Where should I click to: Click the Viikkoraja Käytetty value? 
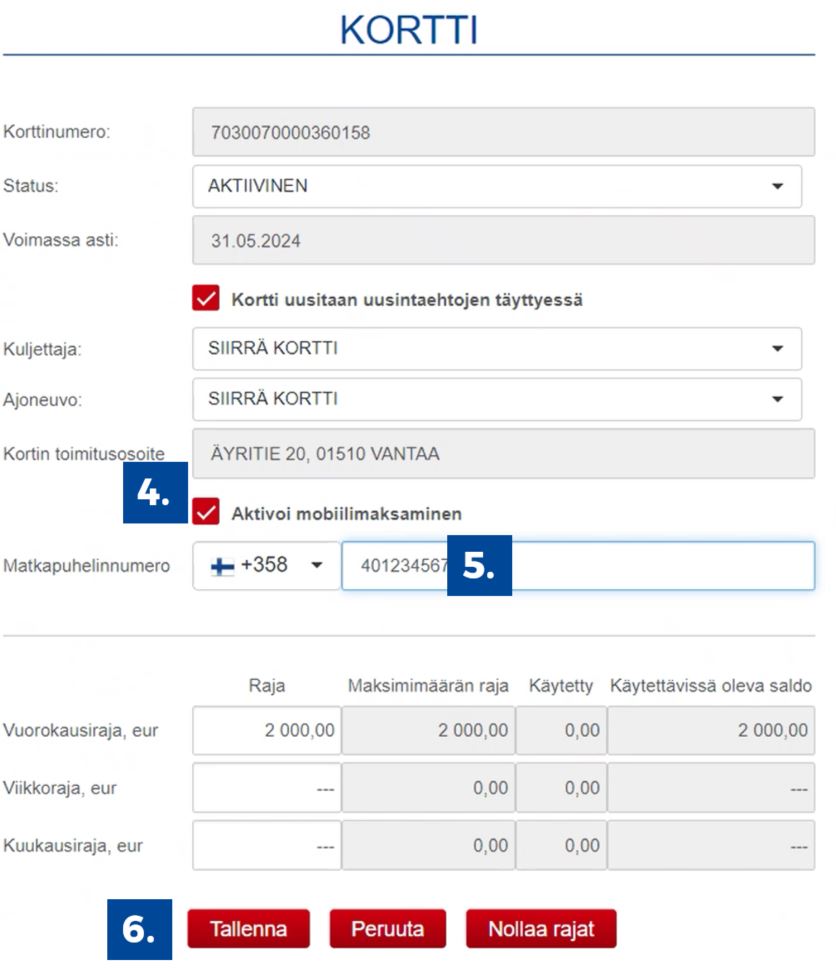(x=561, y=788)
